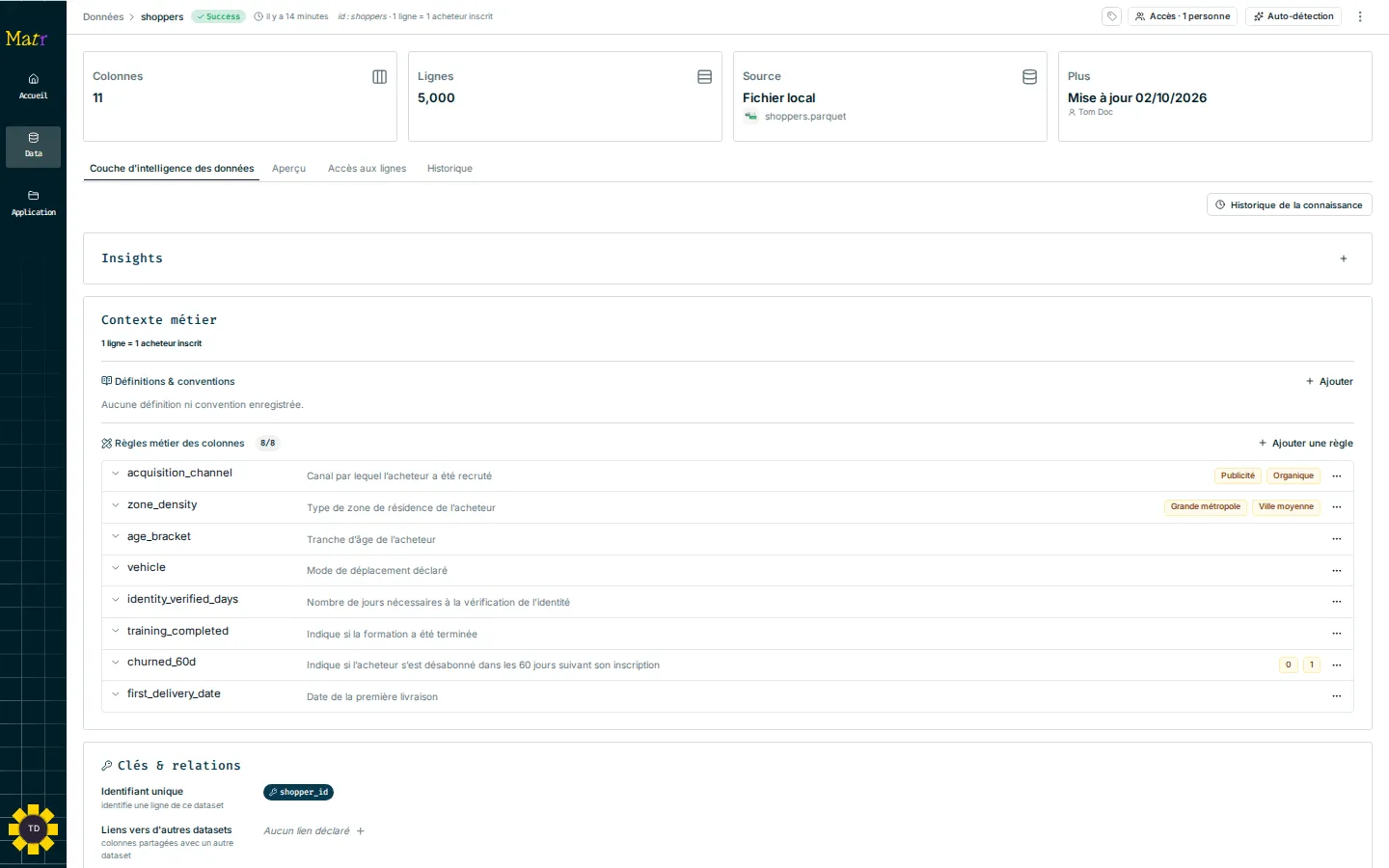1389x868 pixels.
Task: Open more options for age_bracket rule
Action: click(1337, 539)
